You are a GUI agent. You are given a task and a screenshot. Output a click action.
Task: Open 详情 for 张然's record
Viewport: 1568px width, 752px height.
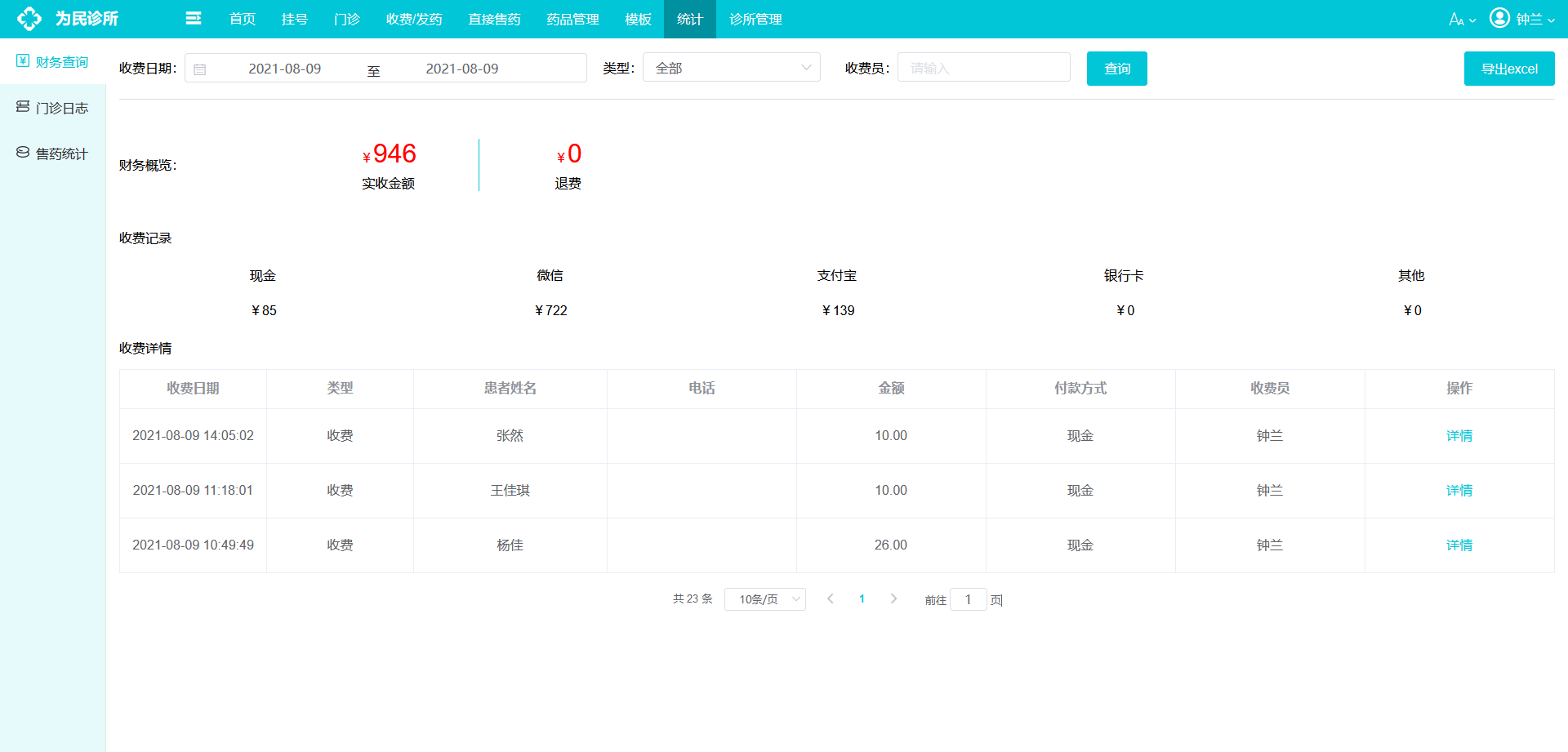pyautogui.click(x=1459, y=436)
